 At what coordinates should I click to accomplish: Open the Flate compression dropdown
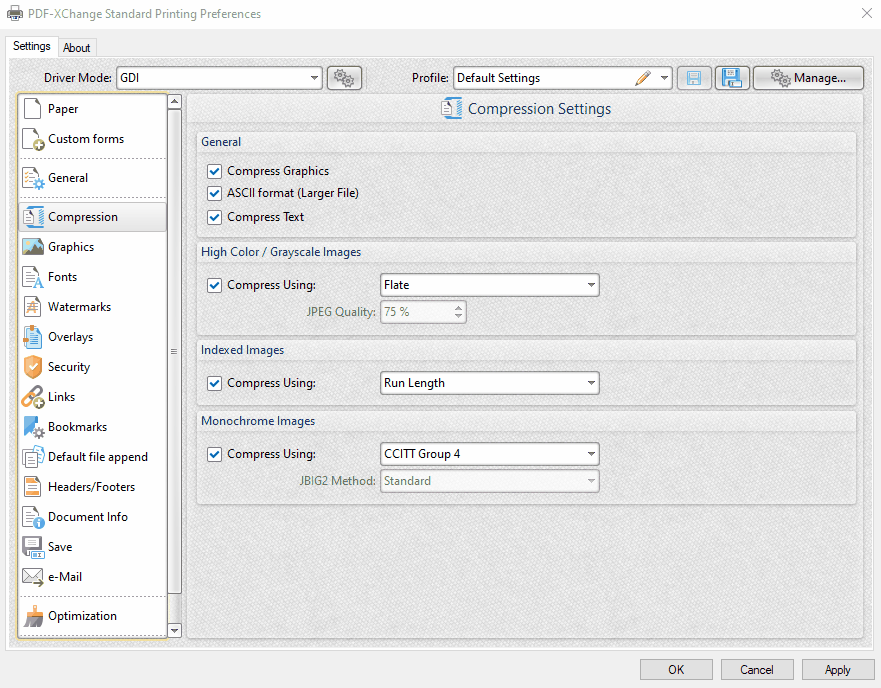point(489,285)
